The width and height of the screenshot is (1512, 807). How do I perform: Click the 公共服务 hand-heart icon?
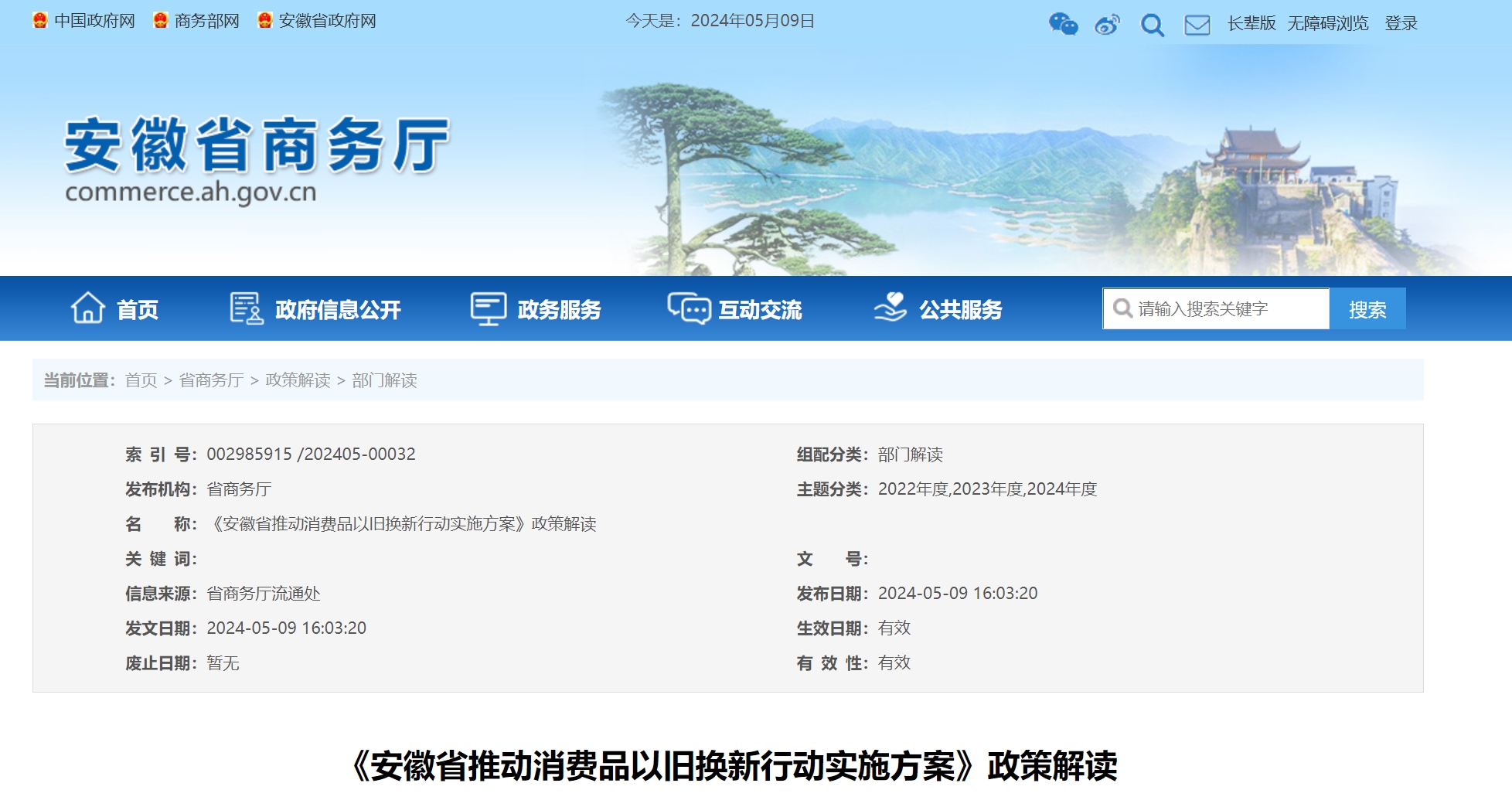(890, 307)
